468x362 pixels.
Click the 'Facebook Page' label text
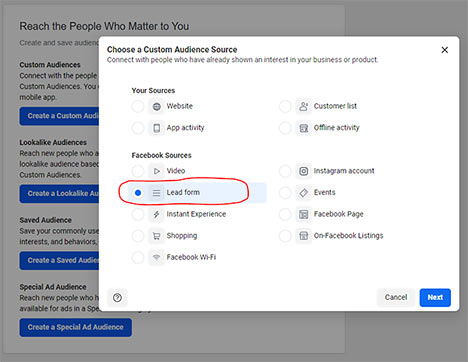coord(338,214)
